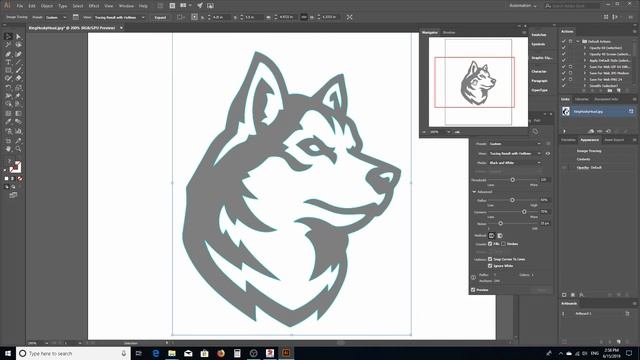Toggle Default Actions set checkmark
The image size is (640, 360).
click(564, 41)
